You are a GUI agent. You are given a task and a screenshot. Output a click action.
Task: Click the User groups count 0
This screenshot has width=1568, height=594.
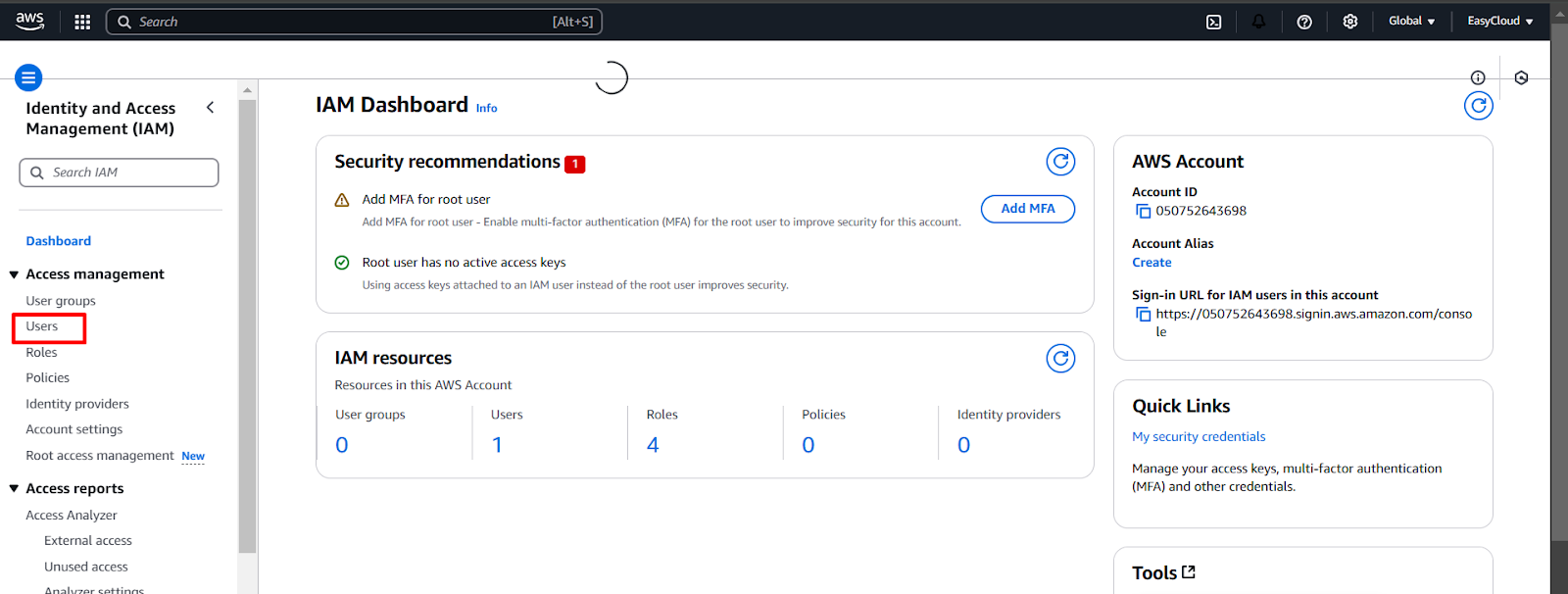(x=342, y=445)
